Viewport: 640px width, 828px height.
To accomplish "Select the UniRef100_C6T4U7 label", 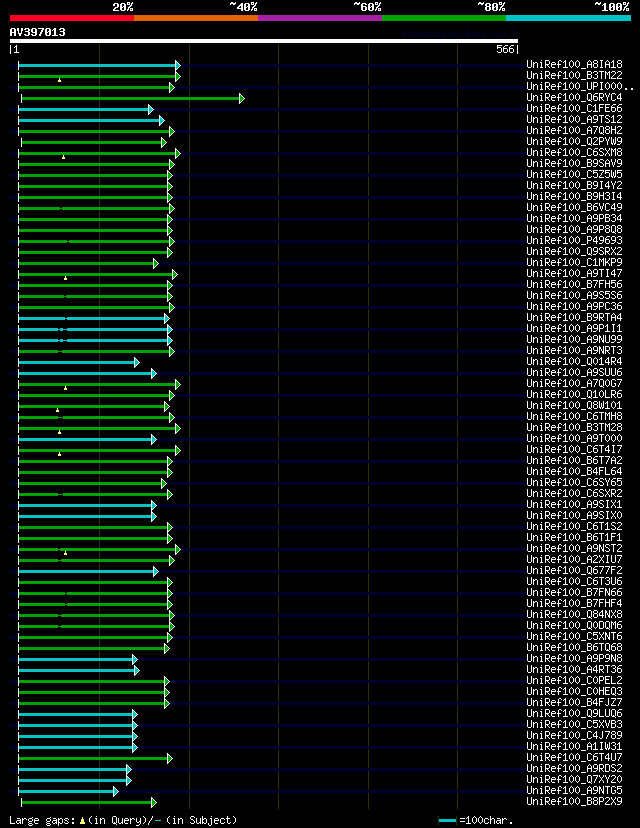I will 574,758.
